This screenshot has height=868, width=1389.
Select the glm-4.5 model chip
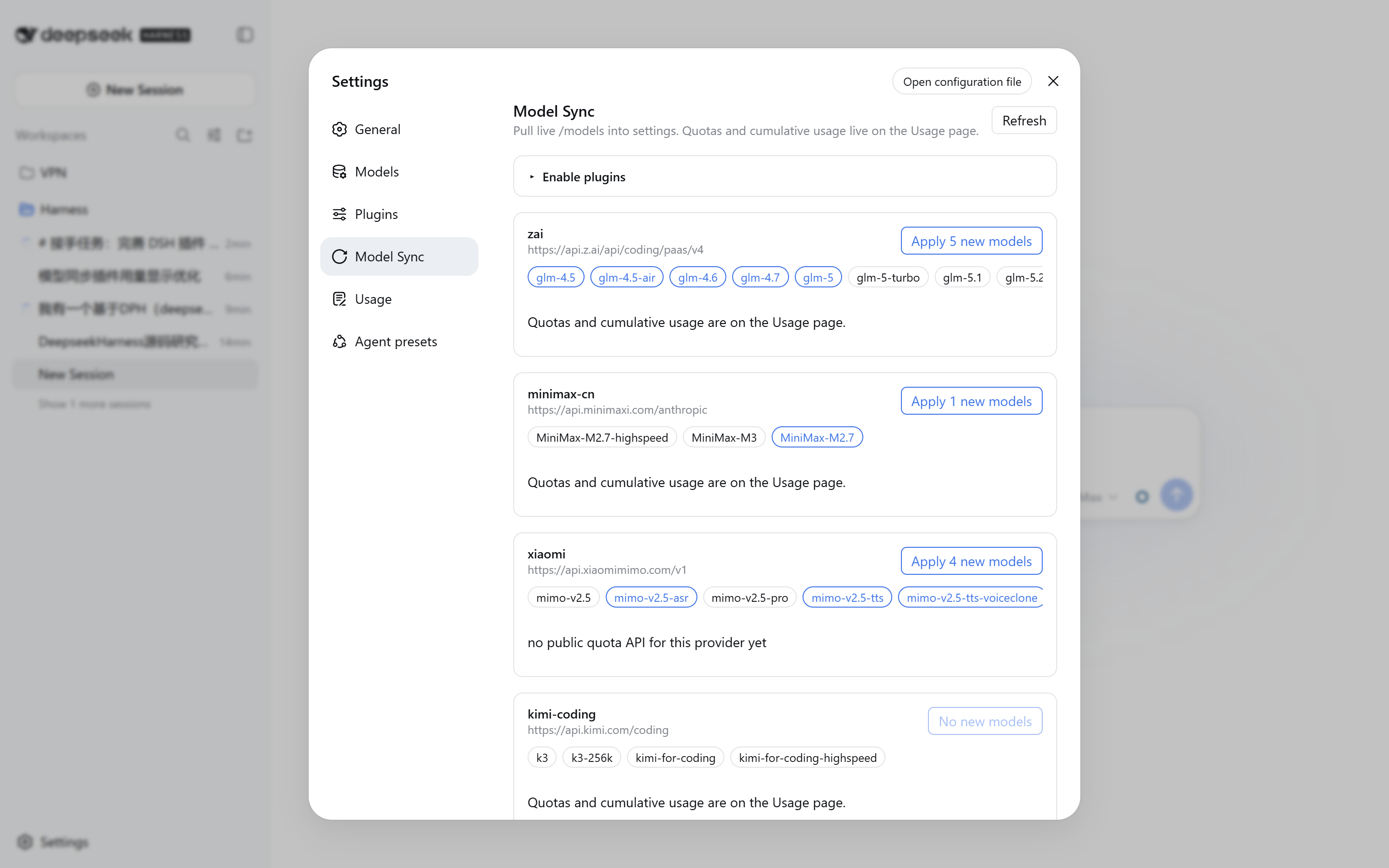556,277
